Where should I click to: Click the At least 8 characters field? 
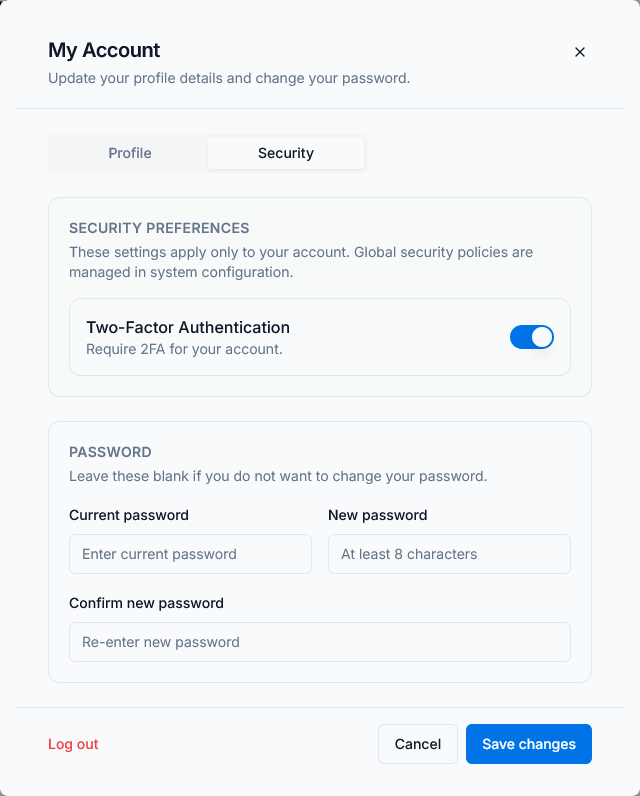(449, 554)
